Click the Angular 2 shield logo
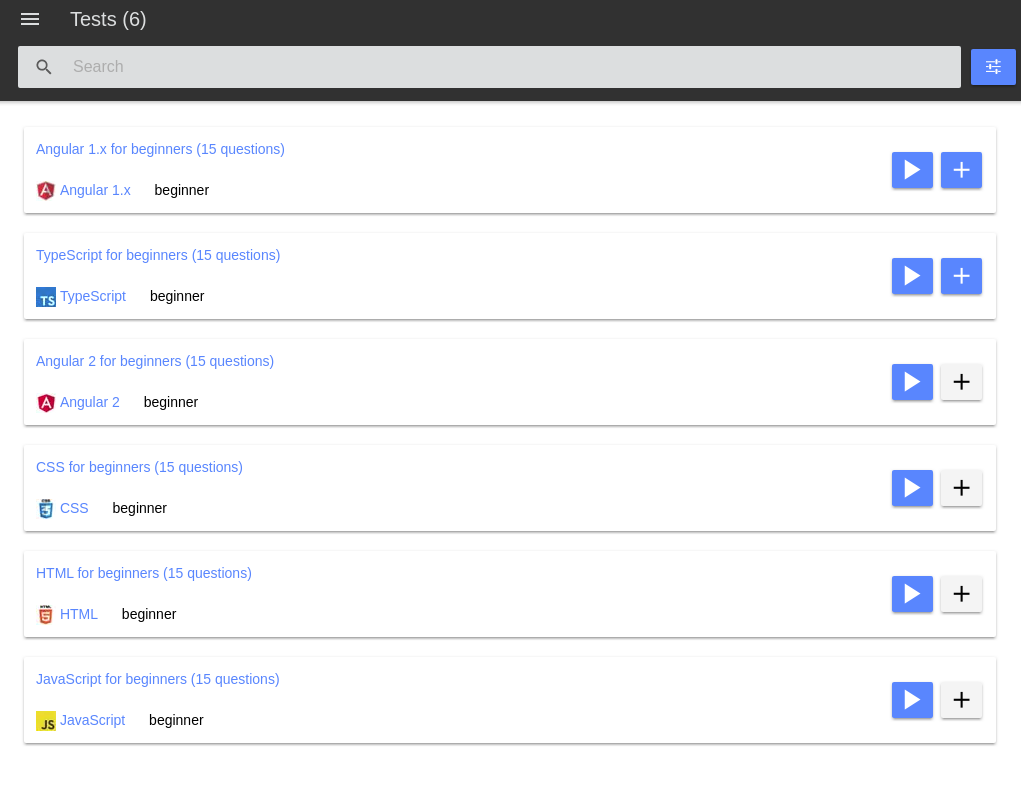Image resolution: width=1021 pixels, height=794 pixels. [46, 403]
